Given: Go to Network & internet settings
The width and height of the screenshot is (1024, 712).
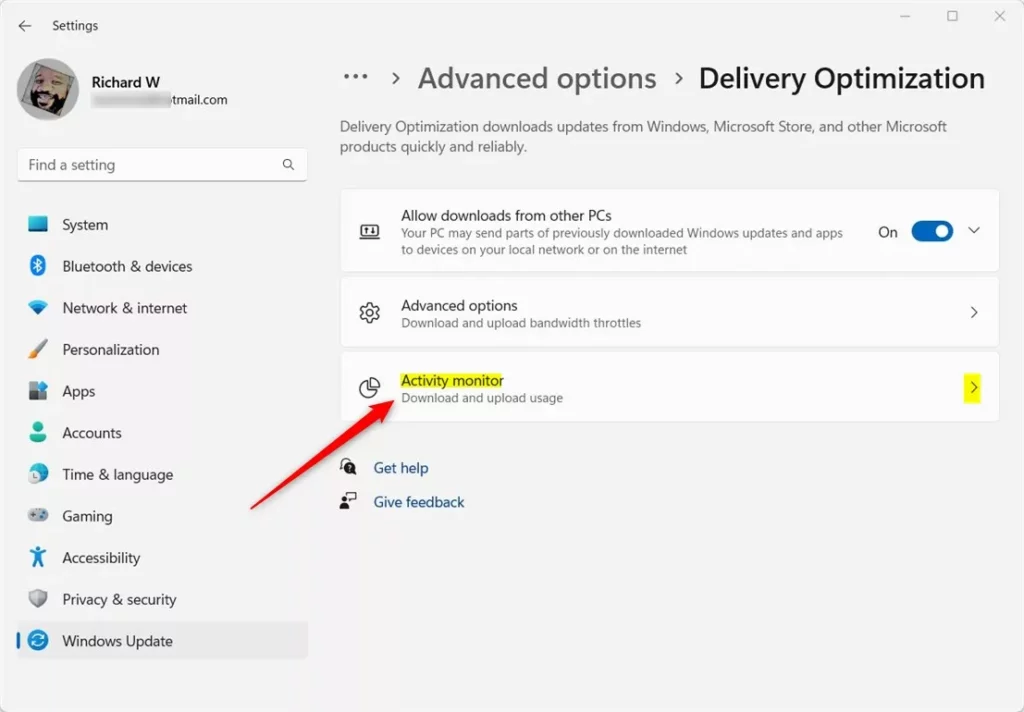Looking at the screenshot, I should click(x=162, y=308).
